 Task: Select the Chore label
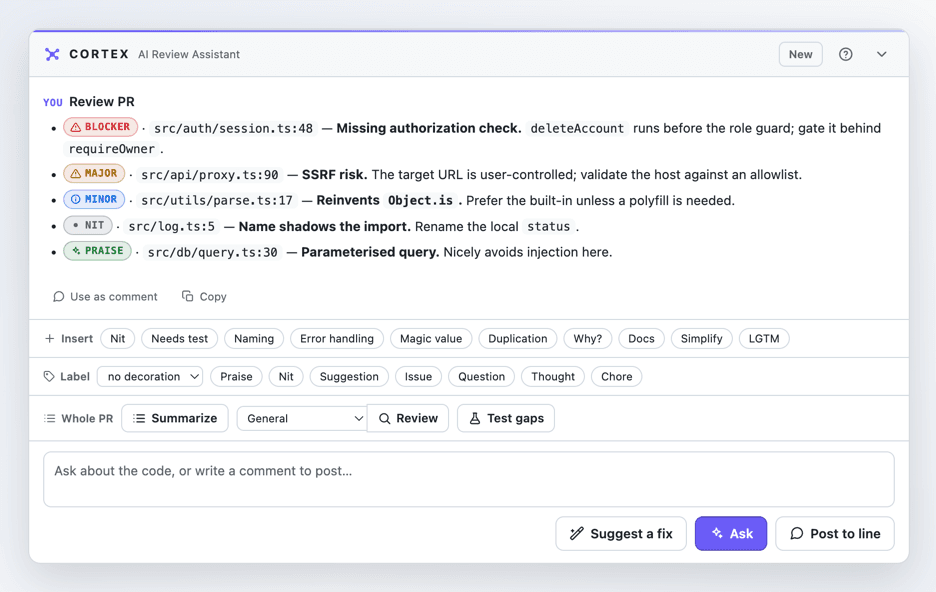617,377
